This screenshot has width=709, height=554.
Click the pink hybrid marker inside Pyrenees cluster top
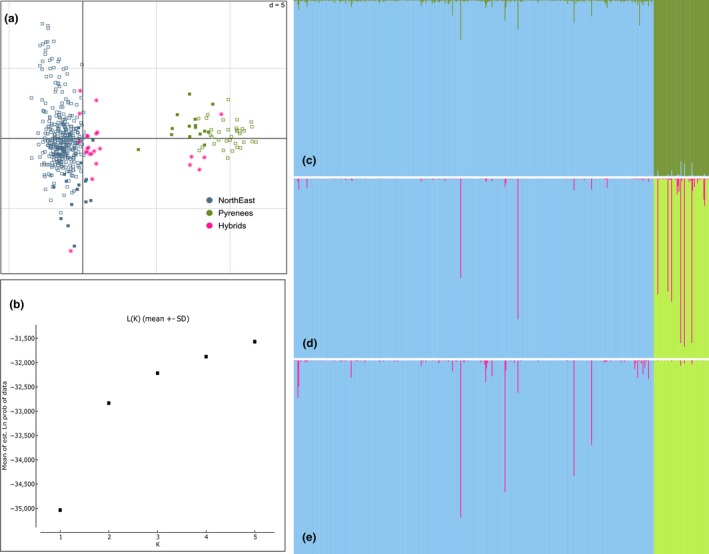(221, 114)
